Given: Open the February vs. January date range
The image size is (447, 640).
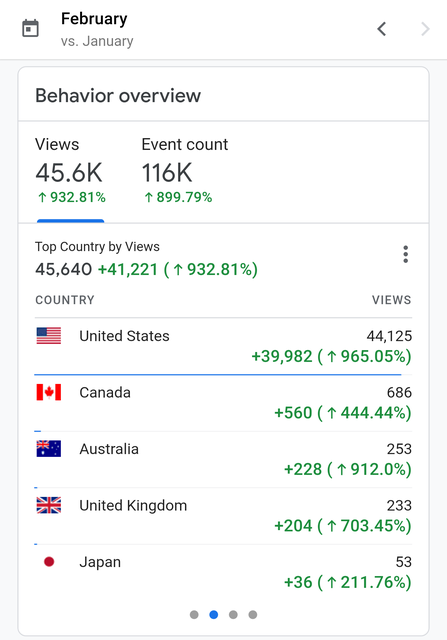Looking at the screenshot, I should point(97,30).
